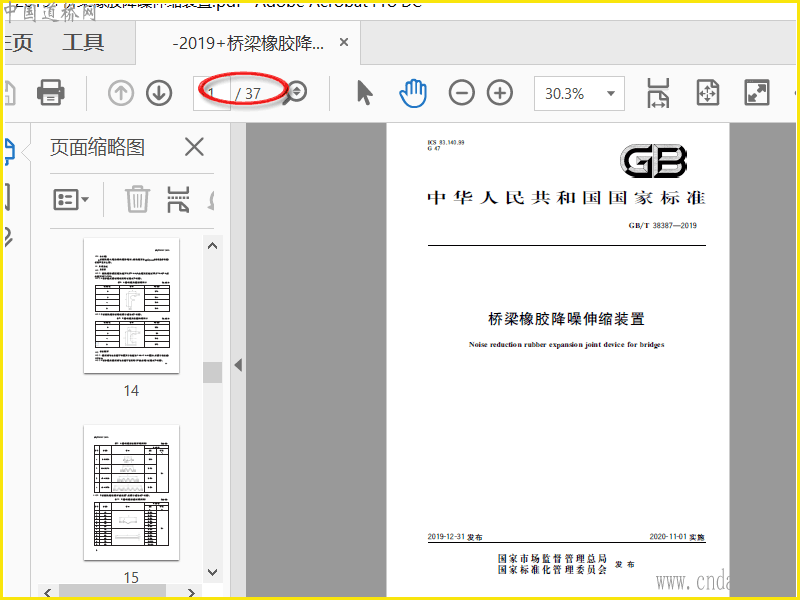The height and width of the screenshot is (600, 800).
Task: Go to previous page with up arrow
Action: (x=121, y=93)
